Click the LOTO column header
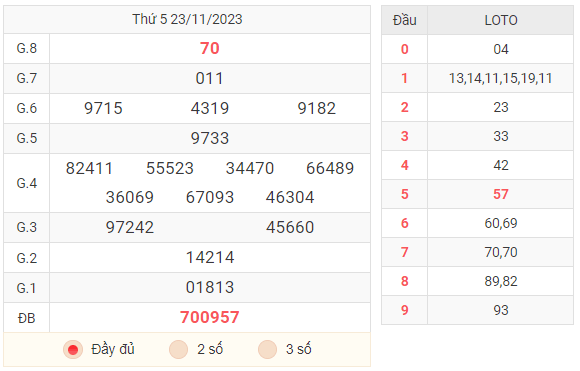Viewport: 580px width, 371px height. point(501,20)
